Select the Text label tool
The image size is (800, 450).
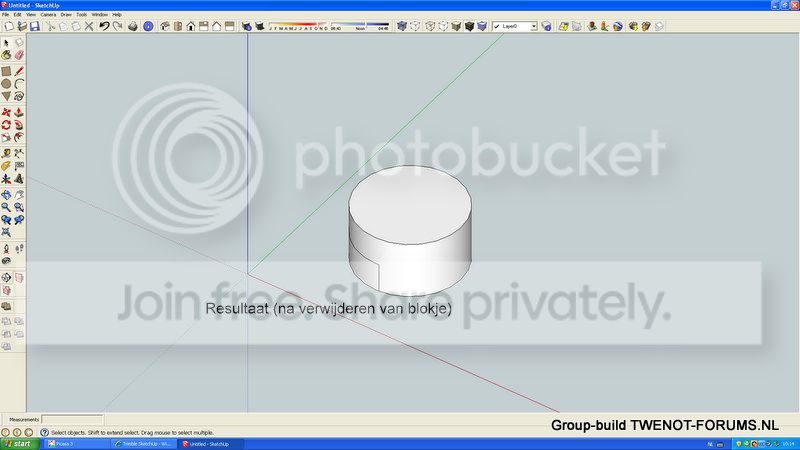[x=19, y=166]
